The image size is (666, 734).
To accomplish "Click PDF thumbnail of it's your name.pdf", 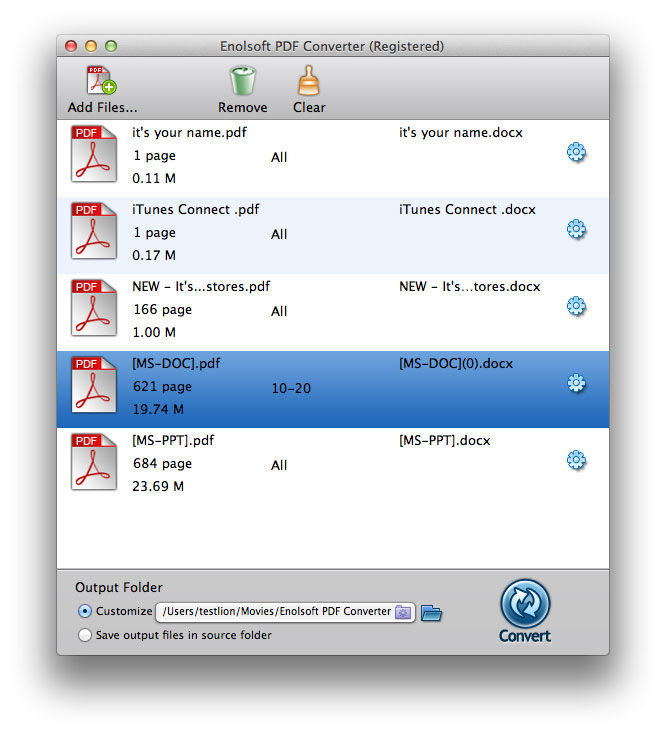I will (94, 154).
